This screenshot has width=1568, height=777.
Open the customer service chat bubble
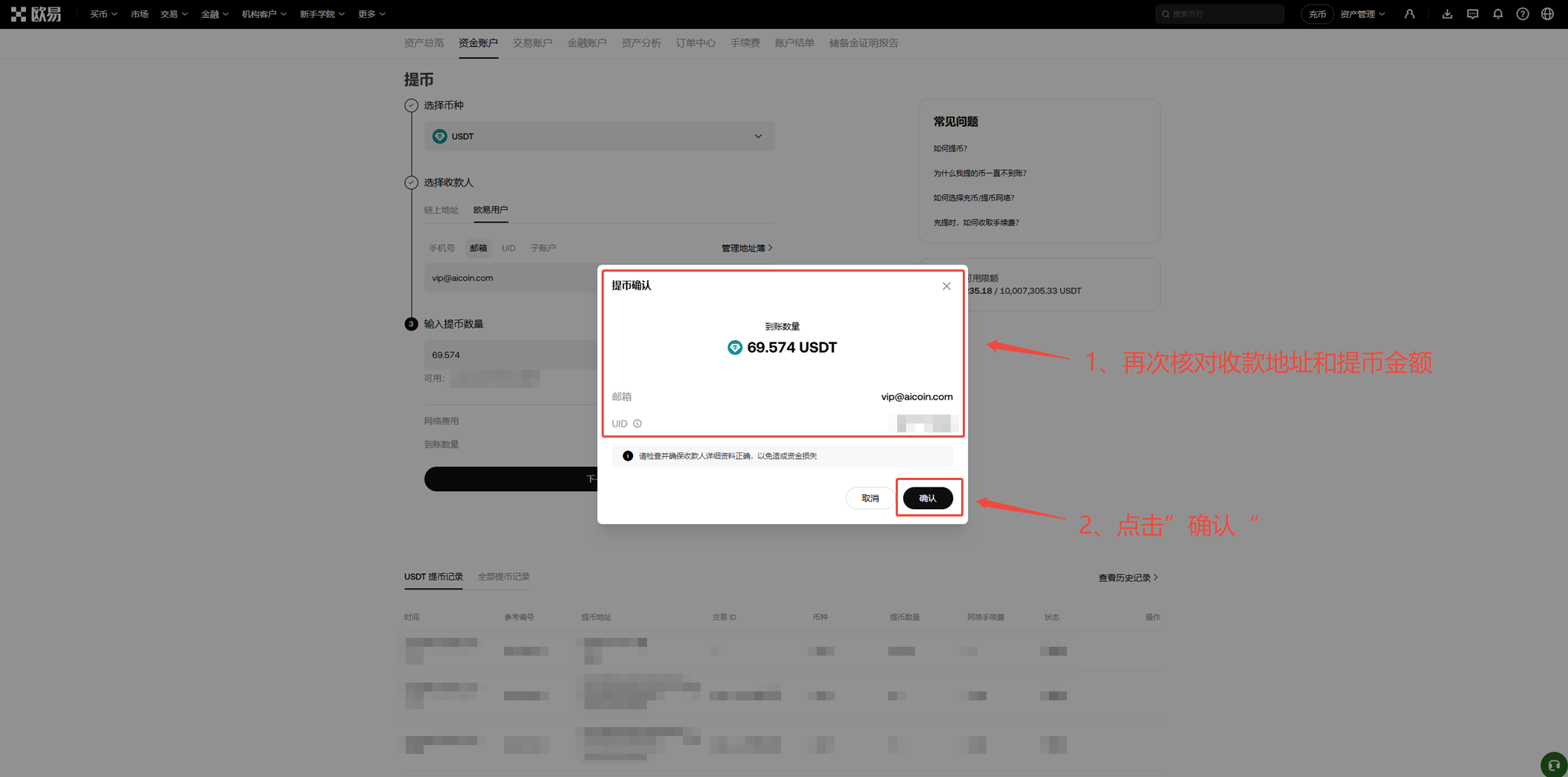point(1553,764)
